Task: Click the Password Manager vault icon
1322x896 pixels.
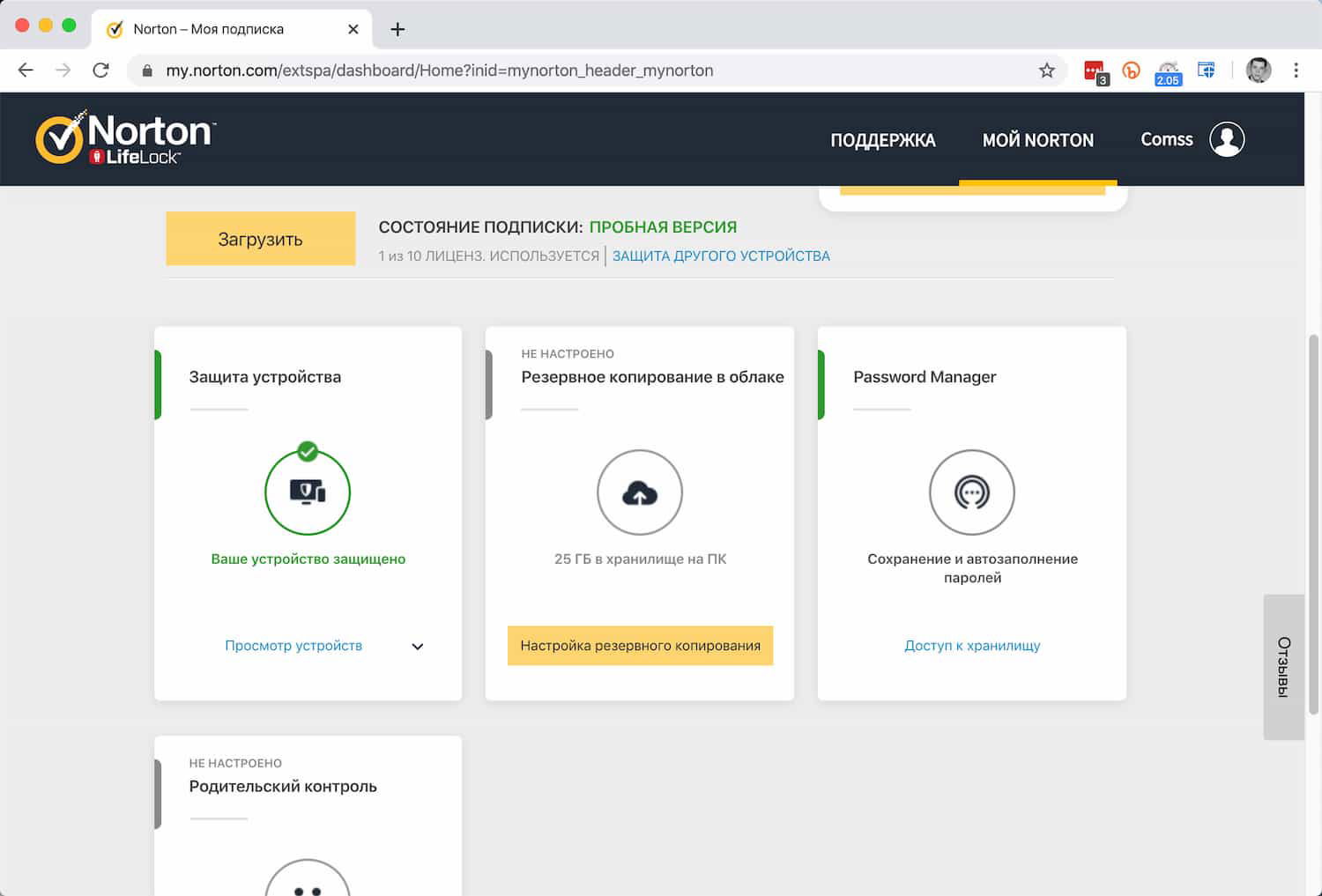Action: click(972, 492)
